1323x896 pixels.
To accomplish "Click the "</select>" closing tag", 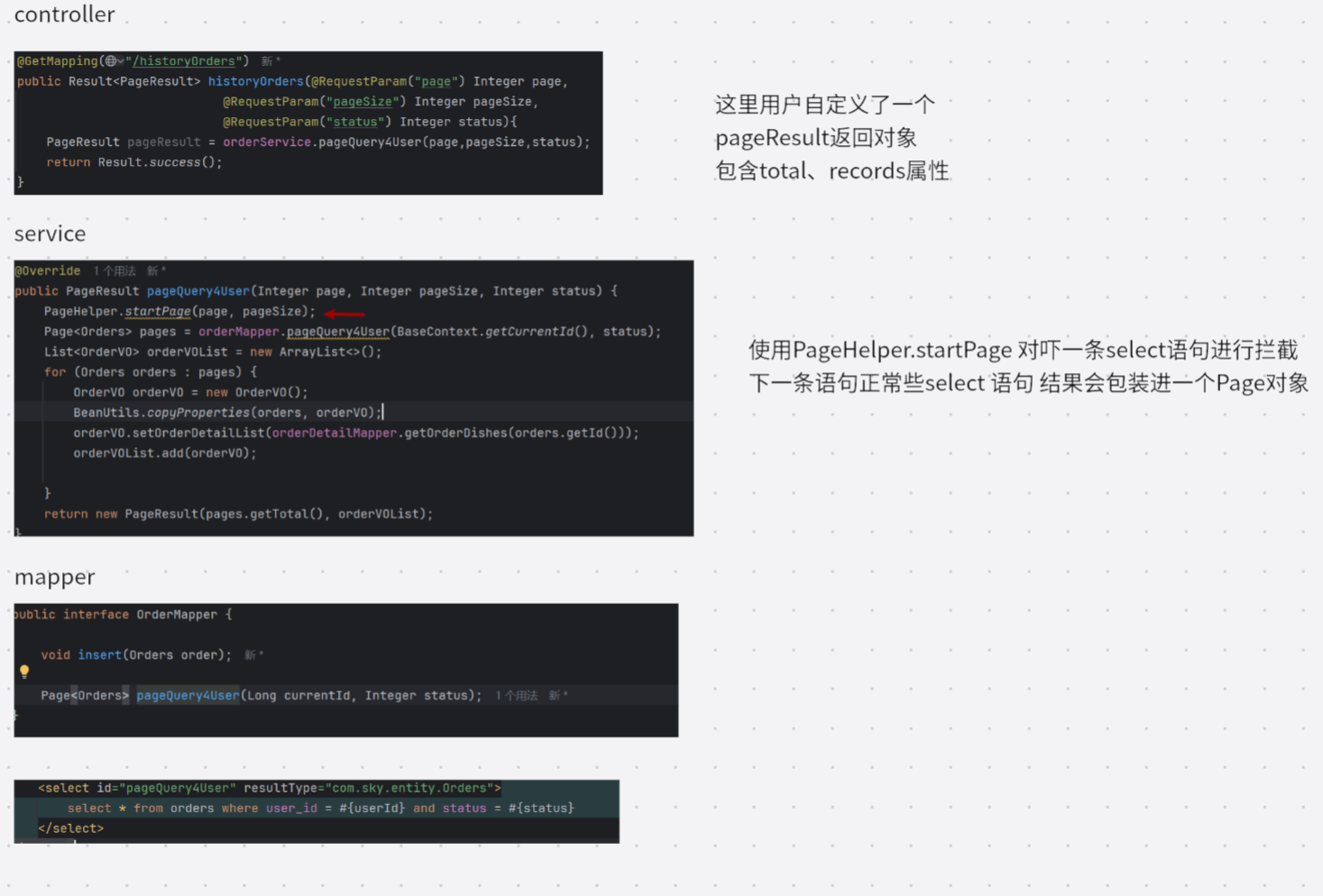I will point(71,828).
